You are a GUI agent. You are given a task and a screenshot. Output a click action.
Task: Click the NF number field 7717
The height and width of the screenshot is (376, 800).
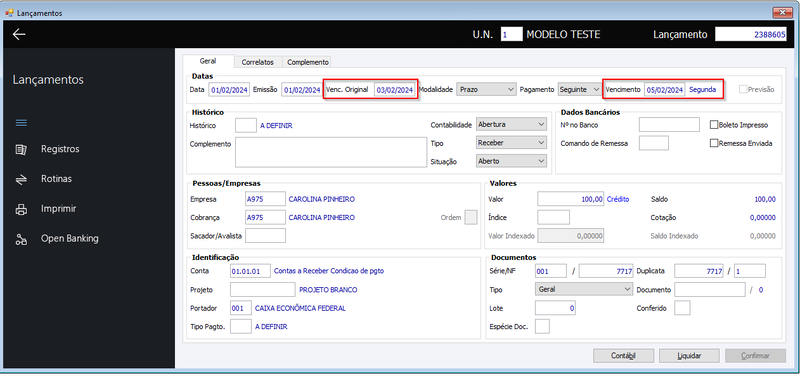pos(606,271)
